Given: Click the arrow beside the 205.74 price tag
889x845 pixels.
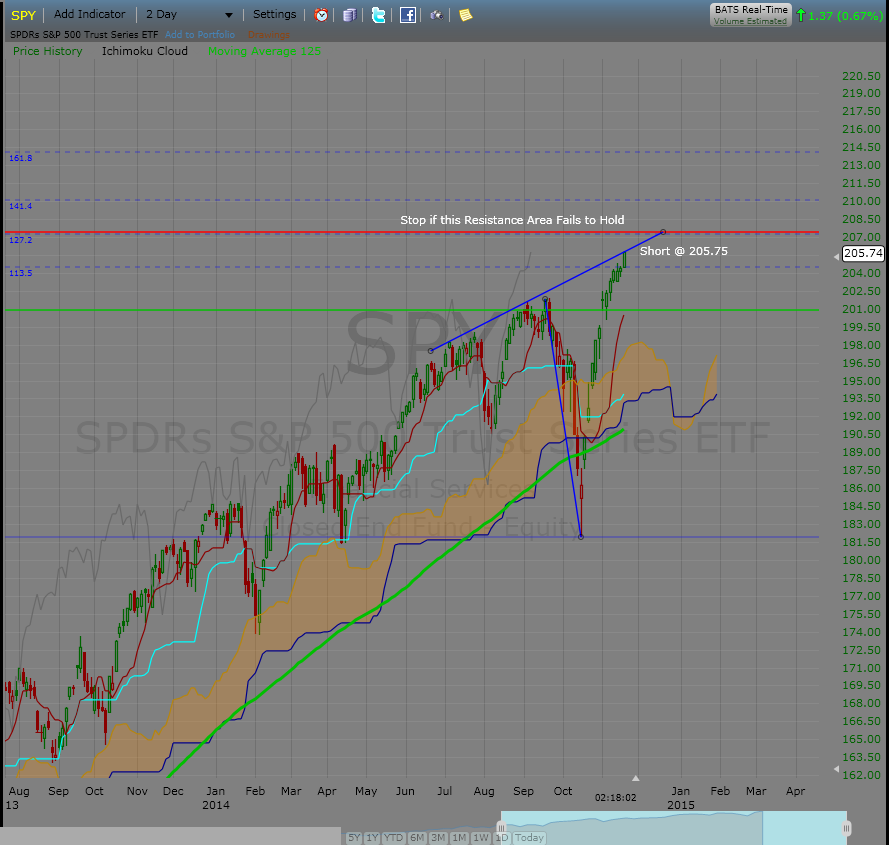Looking at the screenshot, I should tap(836, 257).
